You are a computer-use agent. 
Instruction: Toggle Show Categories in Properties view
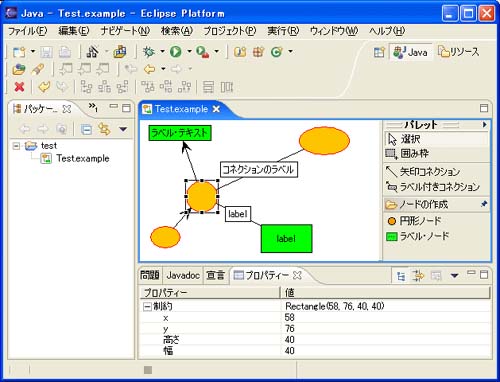pyautogui.click(x=401, y=276)
